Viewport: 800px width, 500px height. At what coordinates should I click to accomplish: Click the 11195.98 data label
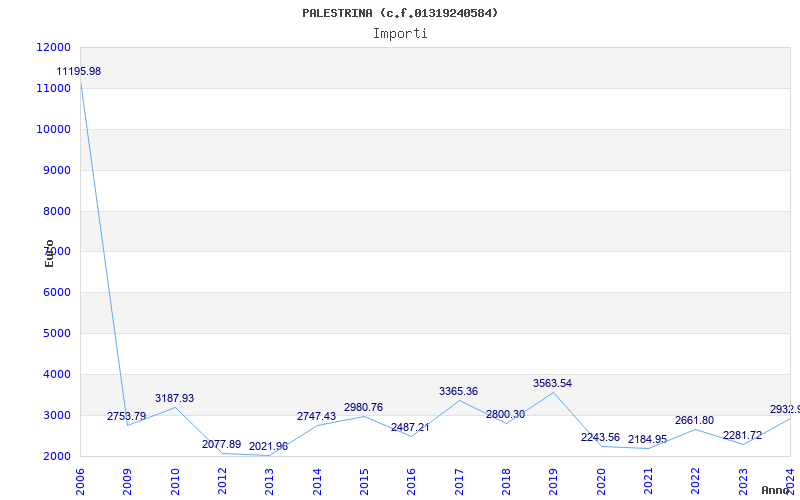[79, 71]
